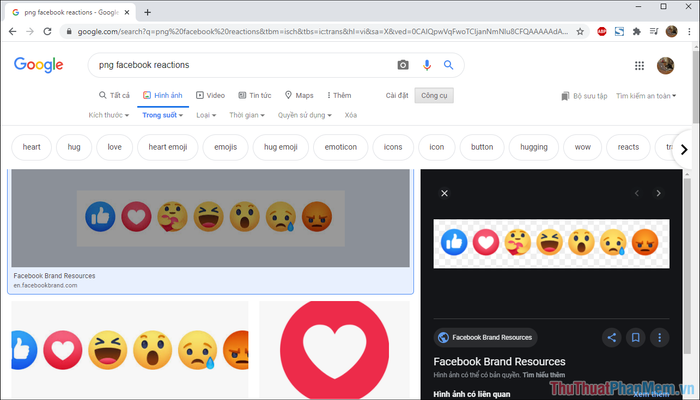Image resolution: width=700 pixels, height=400 pixels.
Task: Start voice search with microphone icon
Action: [x=427, y=65]
